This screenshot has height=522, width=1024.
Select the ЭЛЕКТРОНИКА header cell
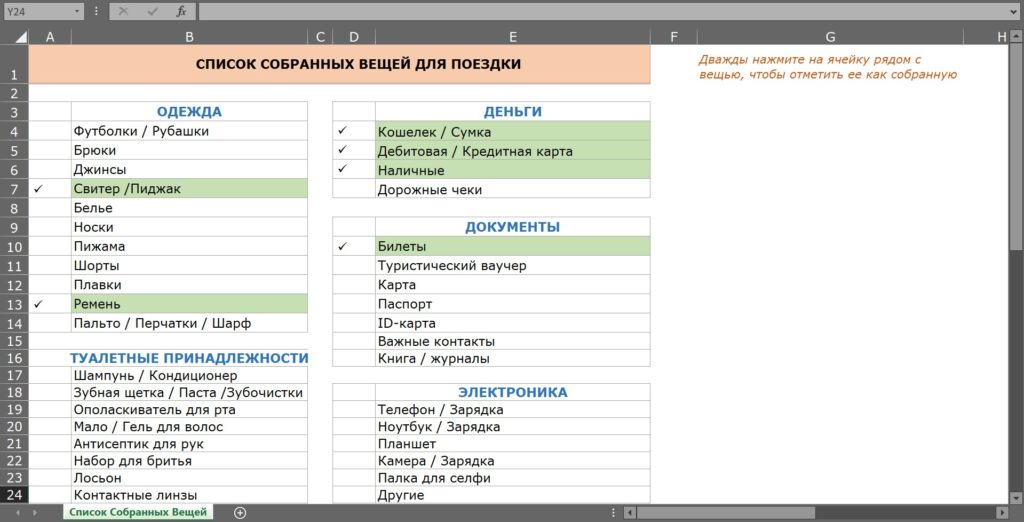[513, 393]
